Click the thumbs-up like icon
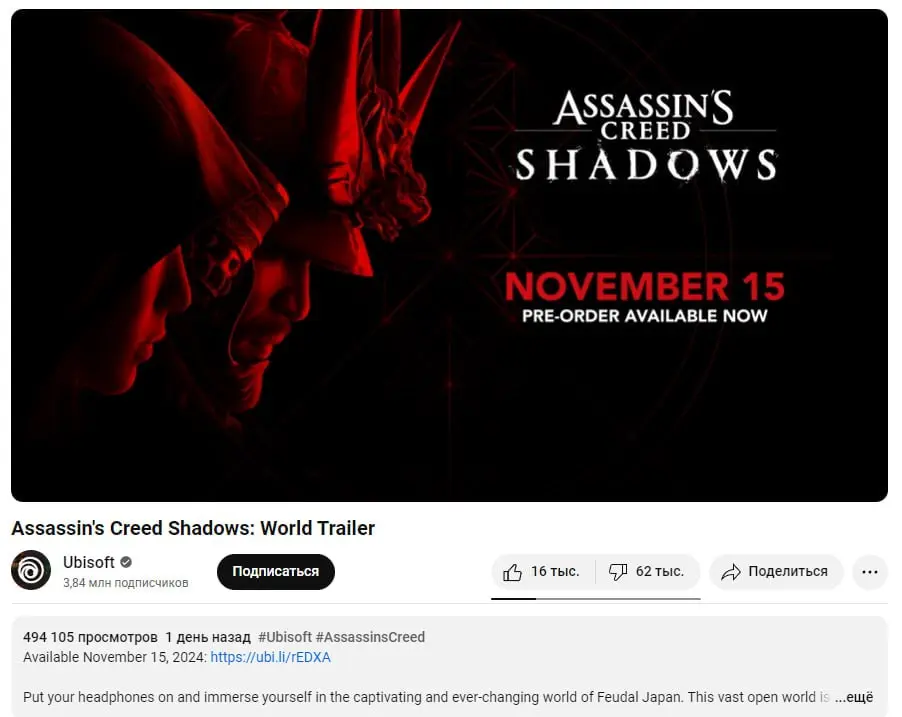The width and height of the screenshot is (902, 717). point(512,572)
